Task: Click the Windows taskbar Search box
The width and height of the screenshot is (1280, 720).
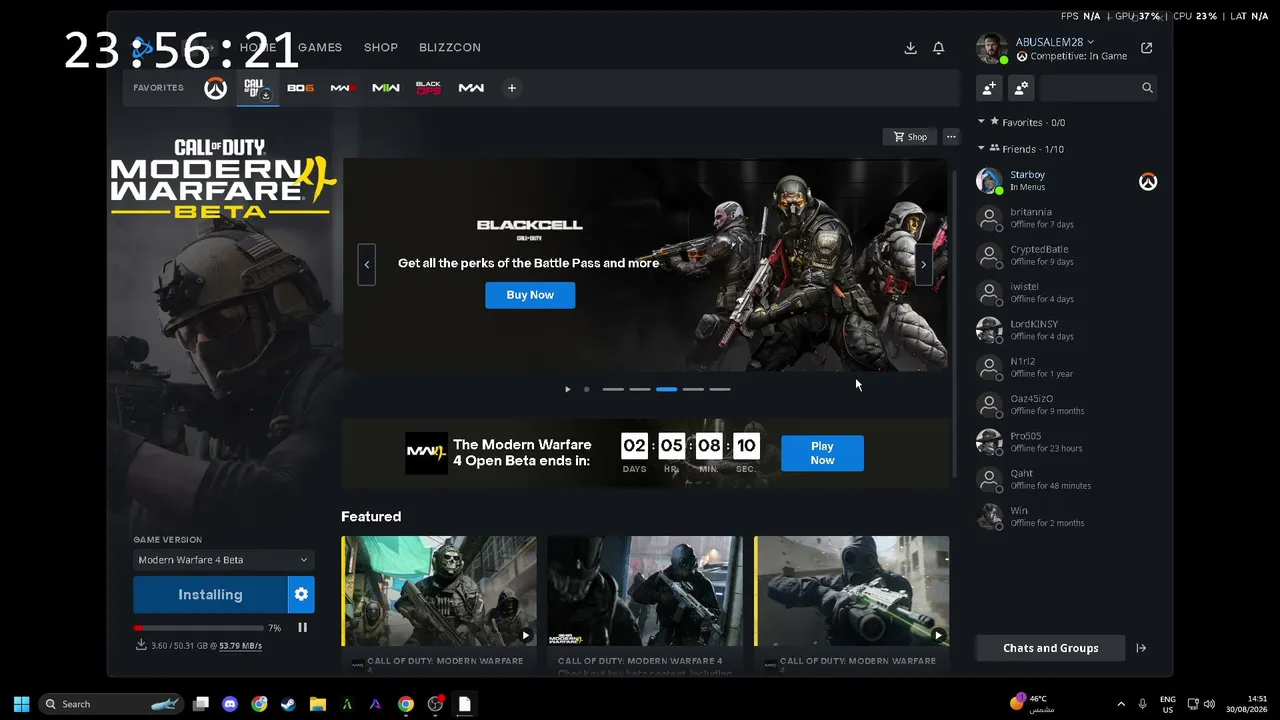Action: tap(111, 704)
